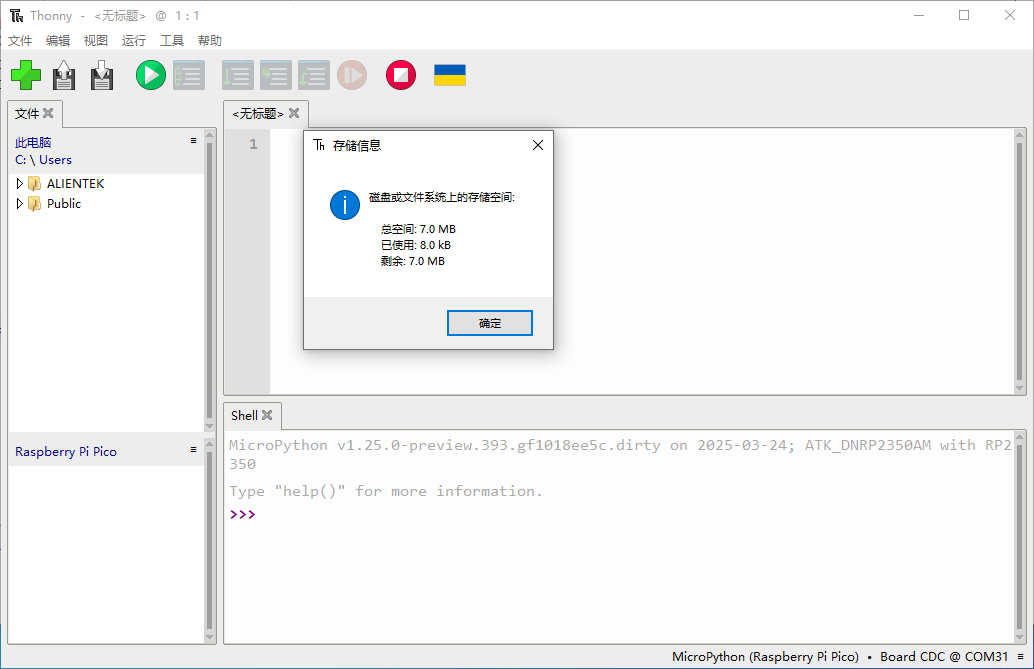Click the Users path link
1034x669 pixels.
point(55,160)
